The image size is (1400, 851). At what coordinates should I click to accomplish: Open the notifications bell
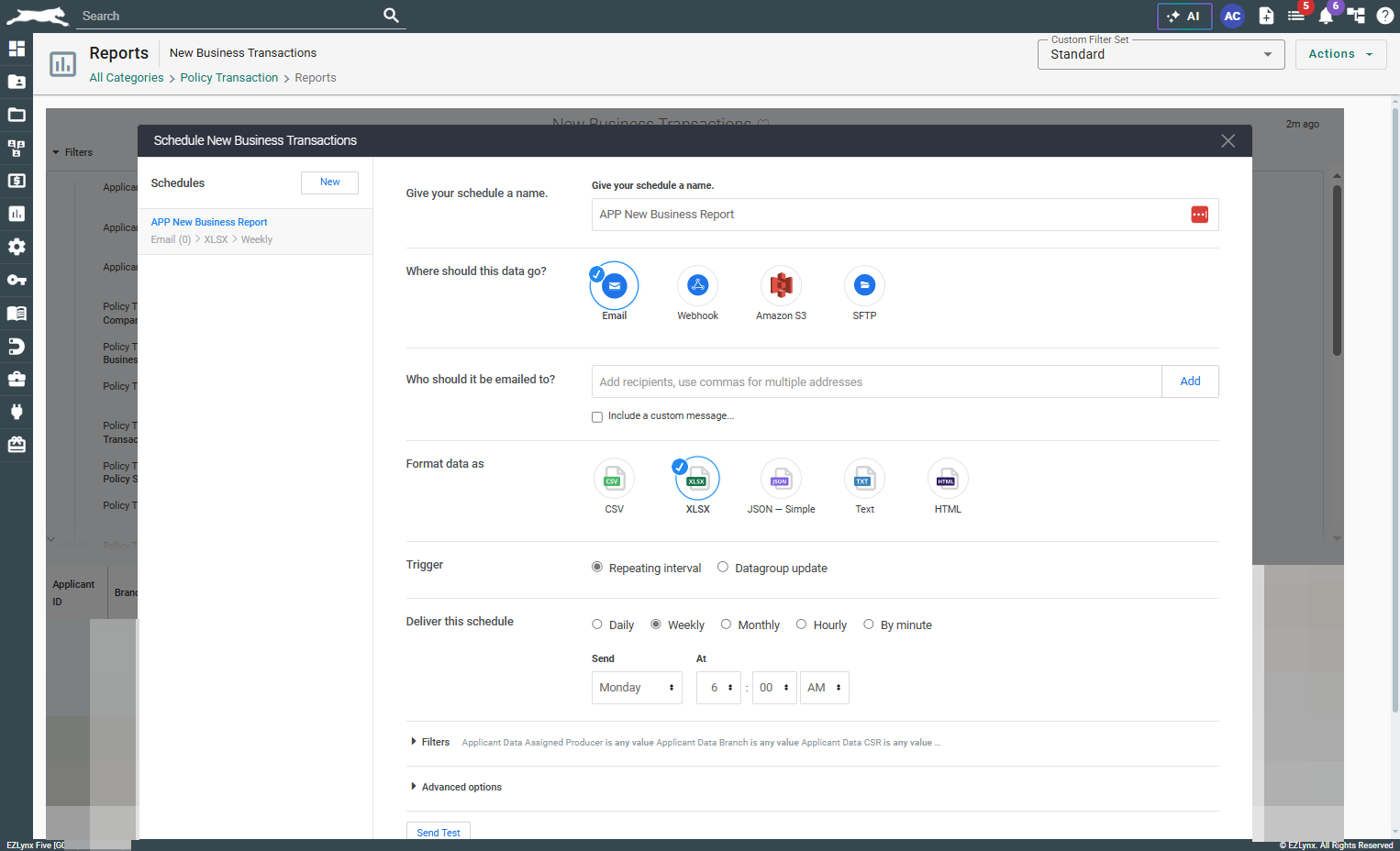(1326, 16)
